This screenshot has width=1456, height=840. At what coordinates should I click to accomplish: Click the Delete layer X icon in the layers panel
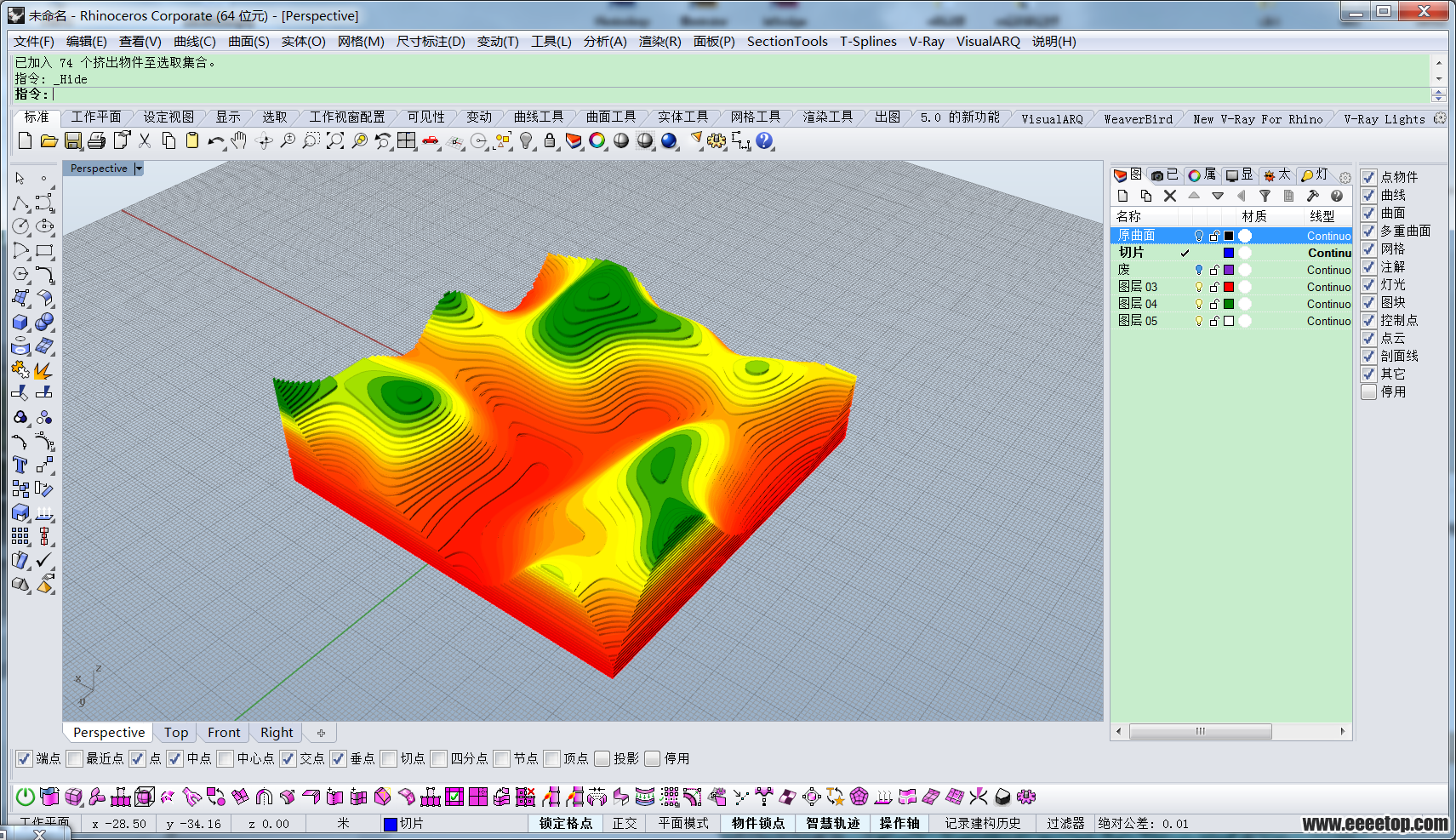click(1170, 196)
